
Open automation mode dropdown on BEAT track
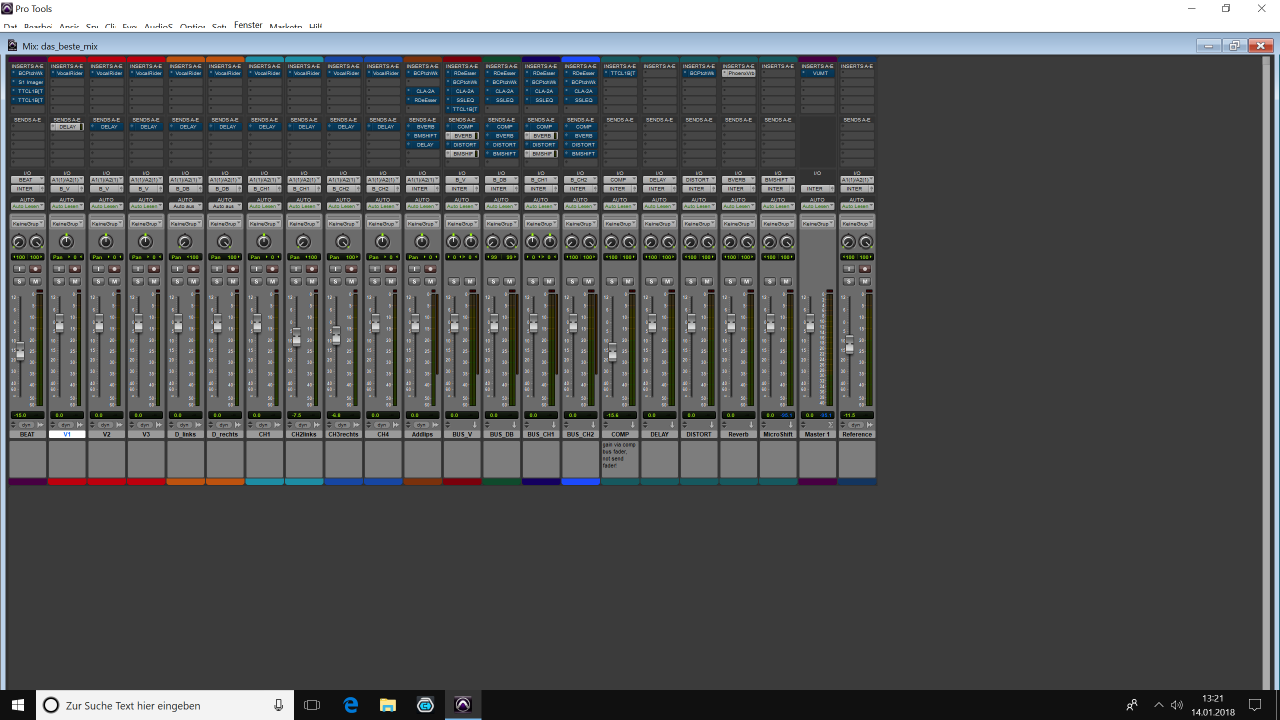coord(28,206)
